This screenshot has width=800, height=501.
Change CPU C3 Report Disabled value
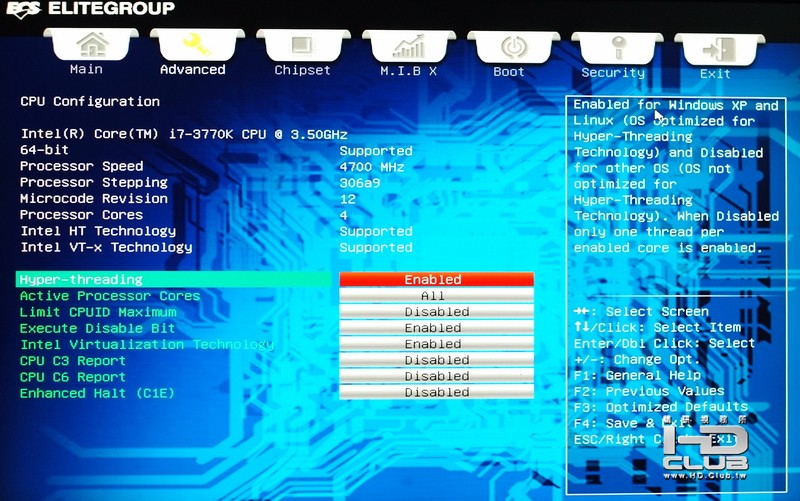(436, 360)
